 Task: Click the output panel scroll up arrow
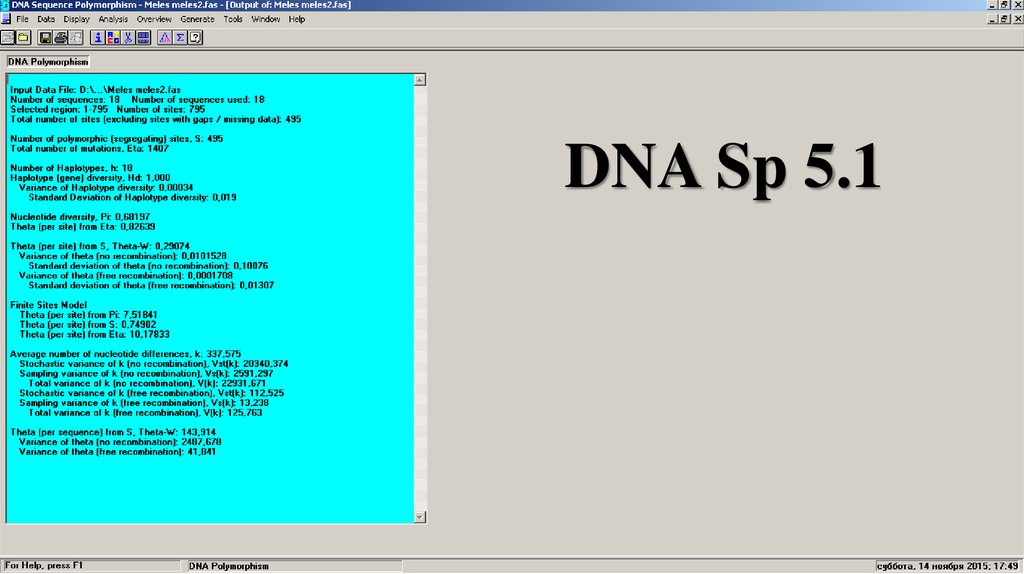[420, 79]
